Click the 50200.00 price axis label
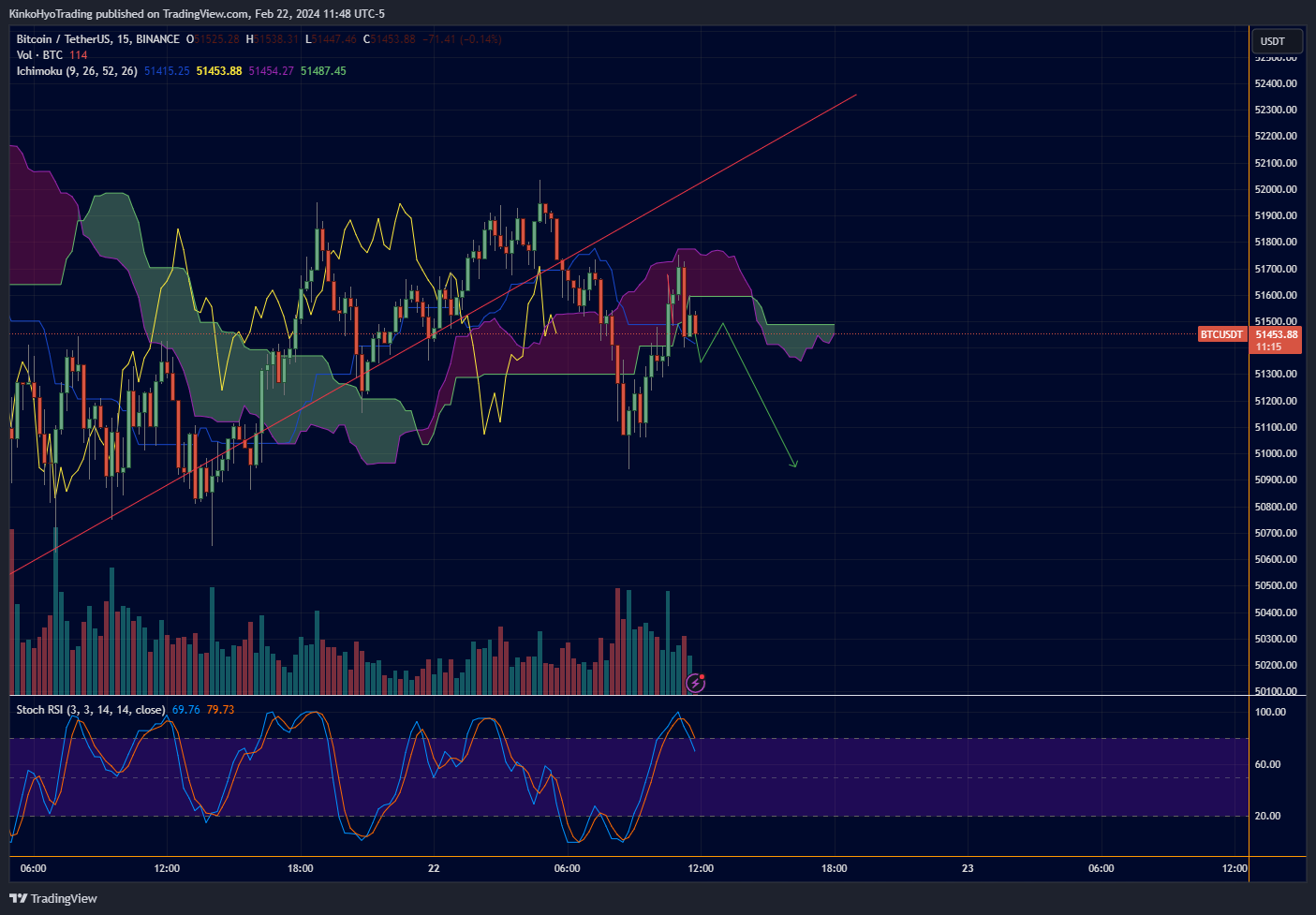Screen dimensions: 1316x915 point(1276,665)
